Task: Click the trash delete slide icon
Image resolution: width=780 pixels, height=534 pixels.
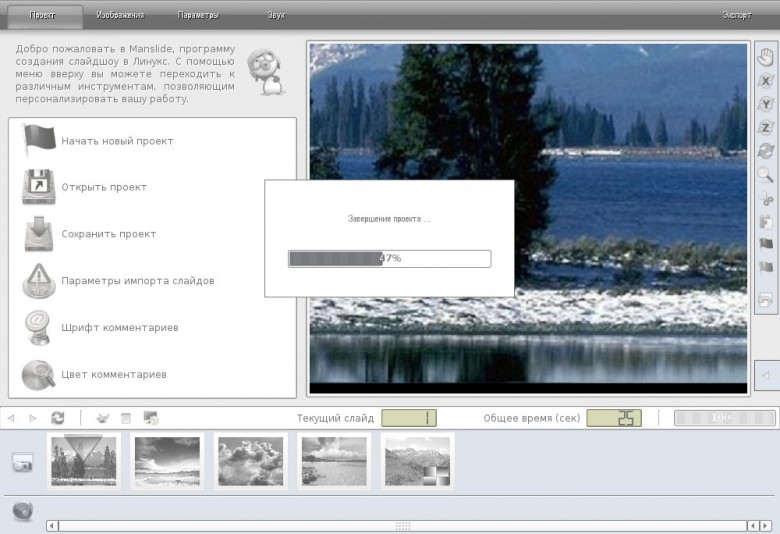Action: 126,418
